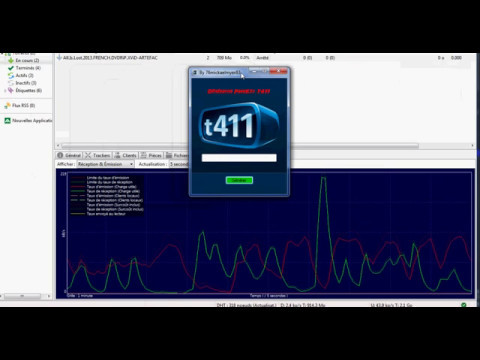Switch to the Général tab
This screenshot has height=360, width=480.
click(69, 155)
